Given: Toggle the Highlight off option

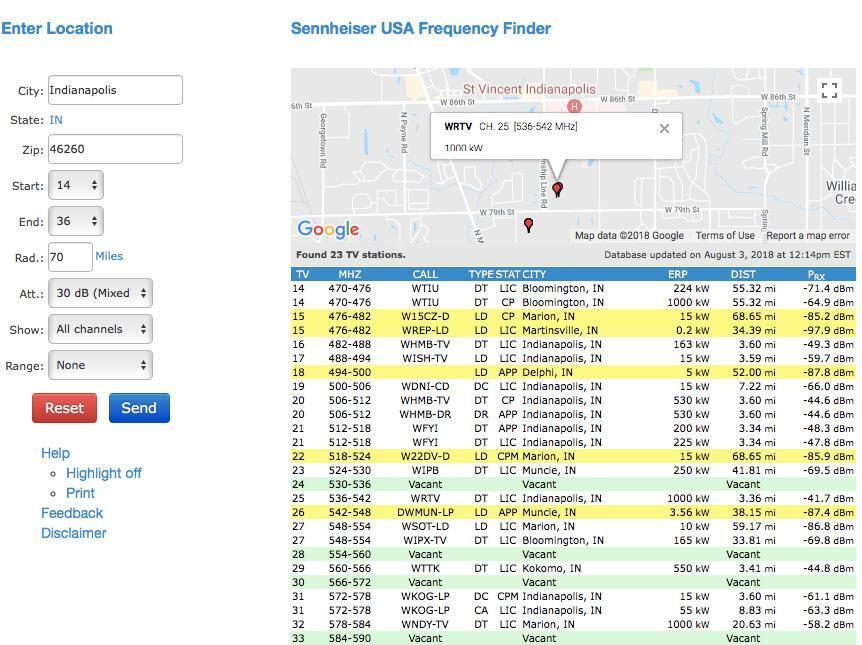Looking at the screenshot, I should pyautogui.click(x=104, y=473).
